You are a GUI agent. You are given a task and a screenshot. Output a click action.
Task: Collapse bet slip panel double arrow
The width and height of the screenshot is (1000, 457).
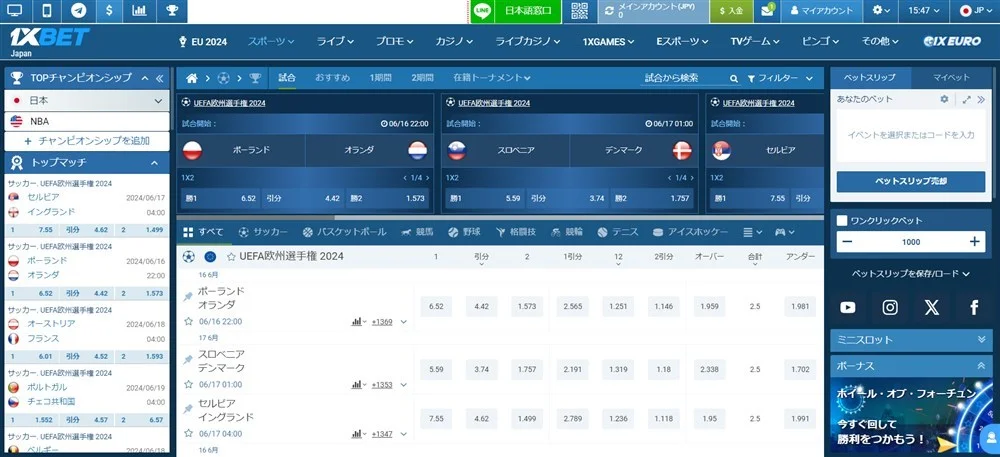click(981, 99)
